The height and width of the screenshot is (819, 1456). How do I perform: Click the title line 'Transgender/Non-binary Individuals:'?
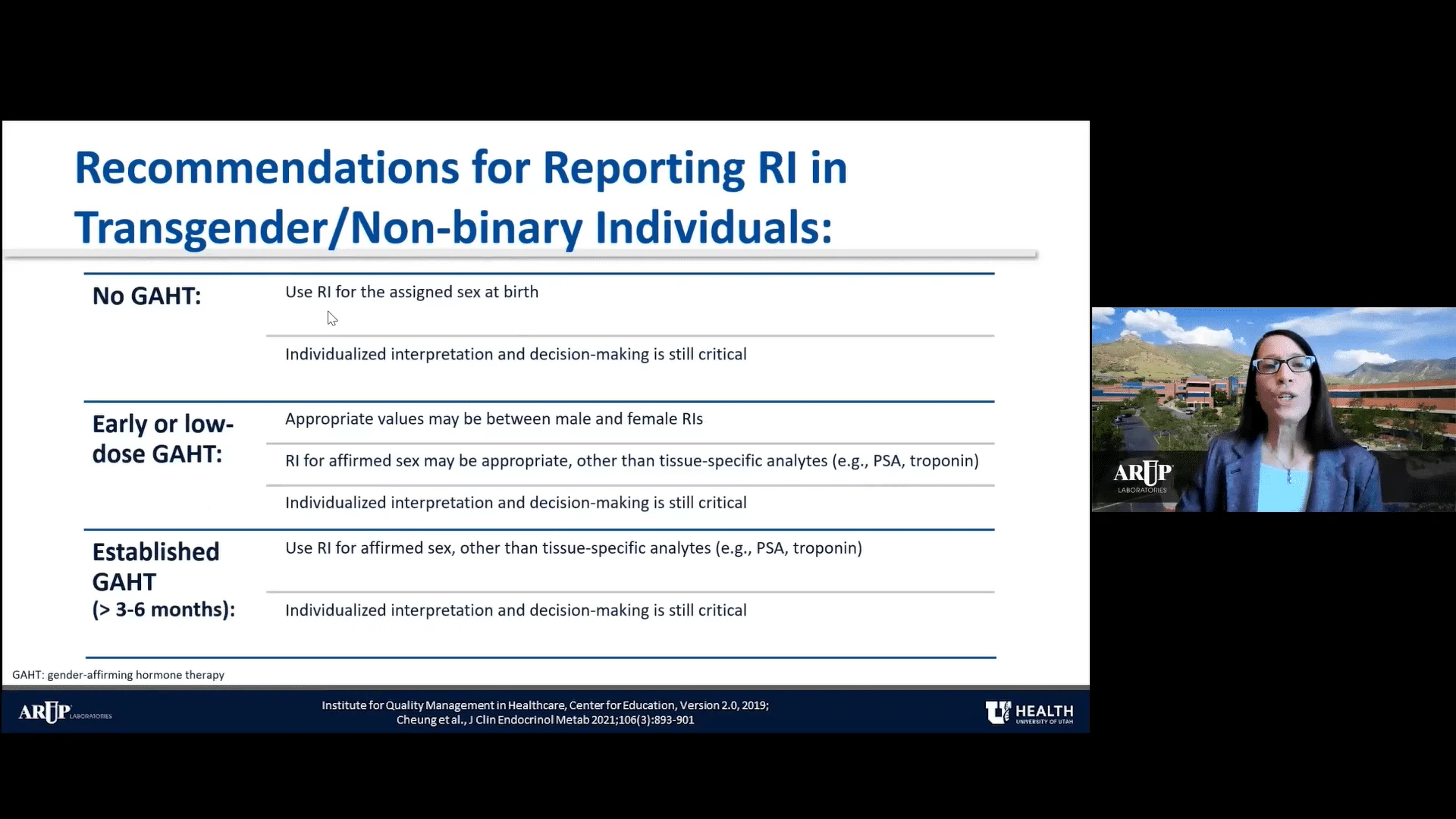click(453, 227)
